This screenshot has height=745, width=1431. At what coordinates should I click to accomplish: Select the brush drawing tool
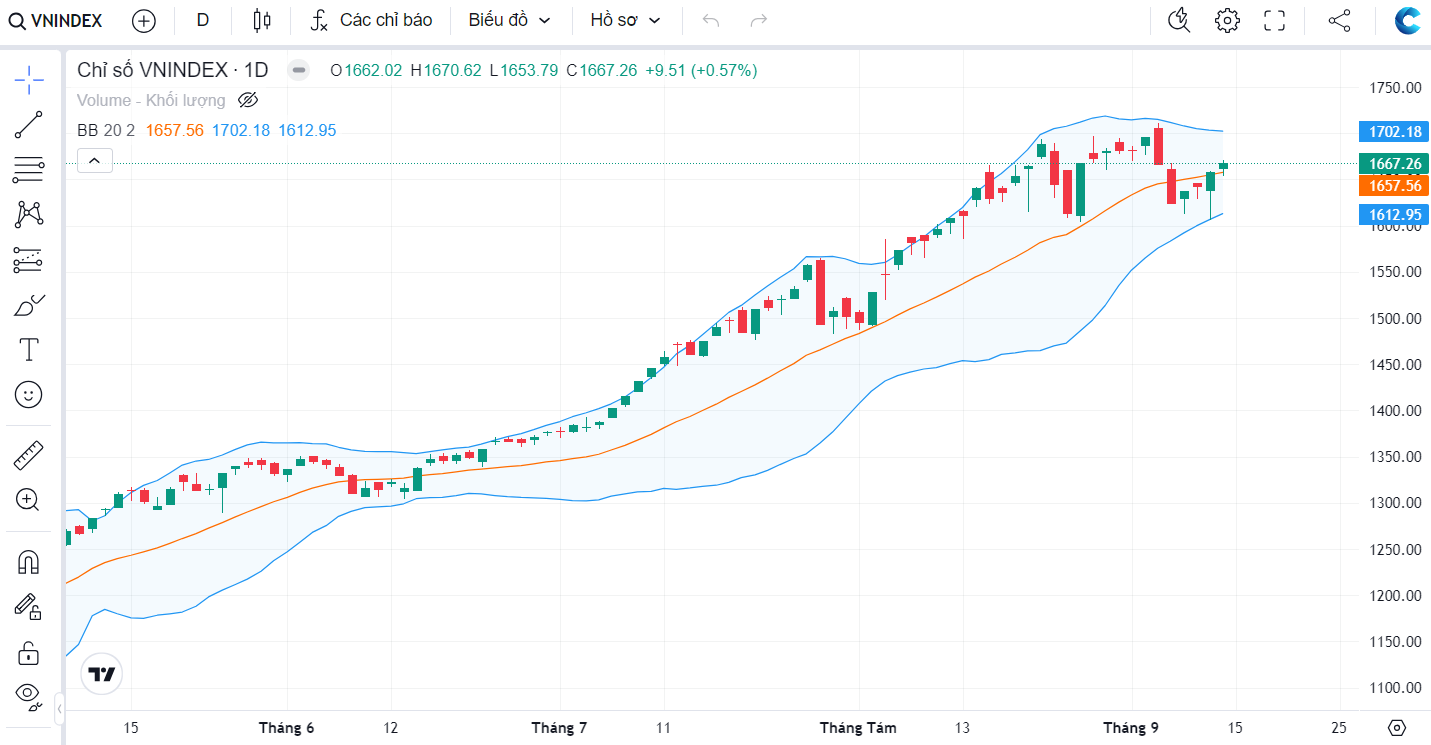(x=29, y=305)
